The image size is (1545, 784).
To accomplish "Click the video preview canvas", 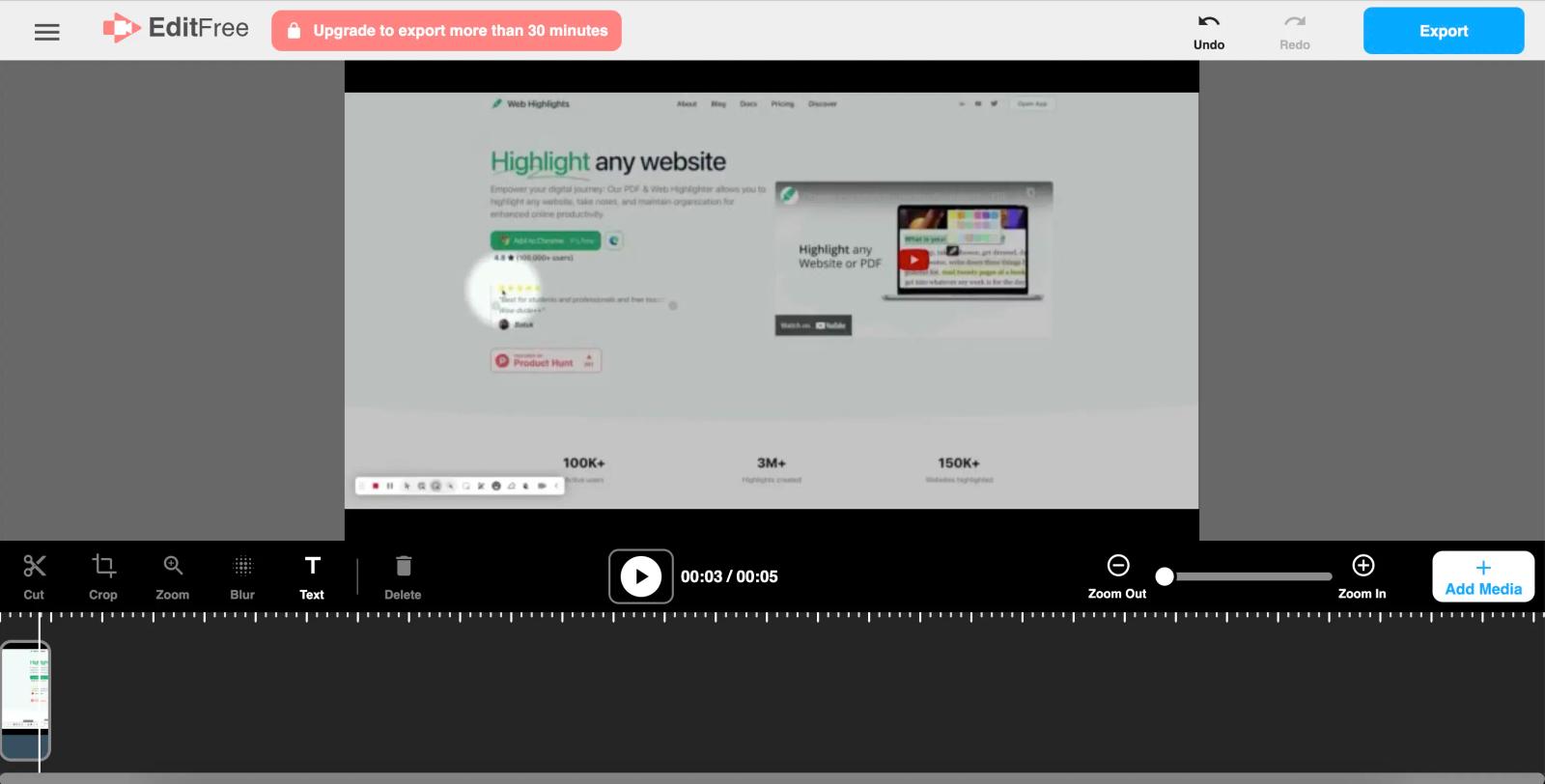I will 772,300.
